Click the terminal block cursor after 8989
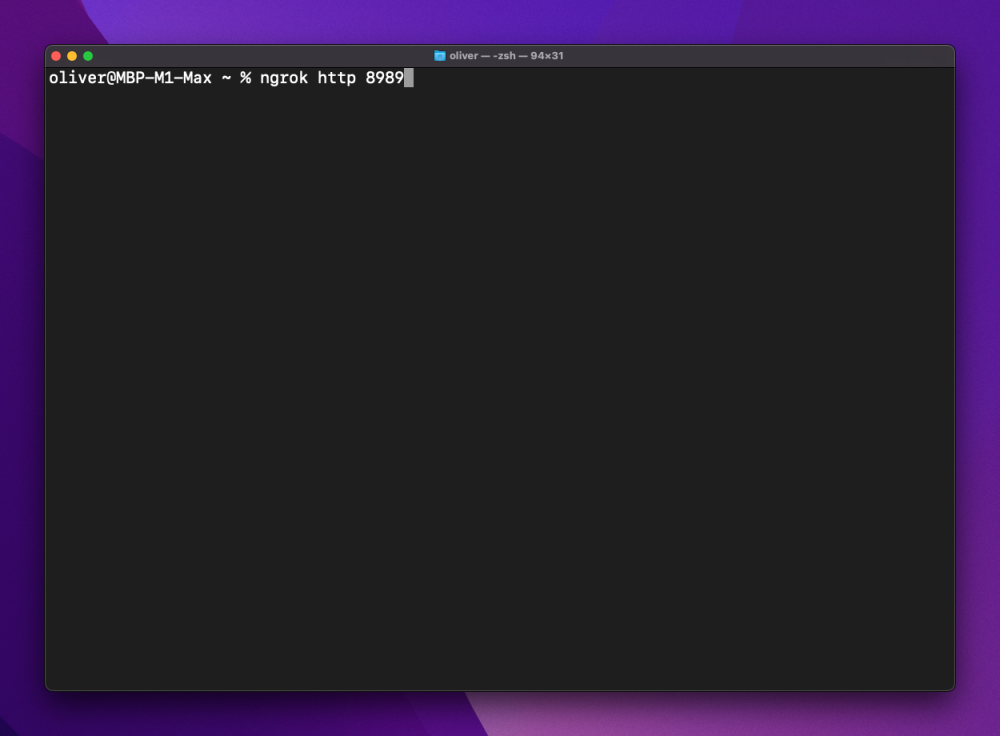This screenshot has height=736, width=1000. click(x=409, y=78)
